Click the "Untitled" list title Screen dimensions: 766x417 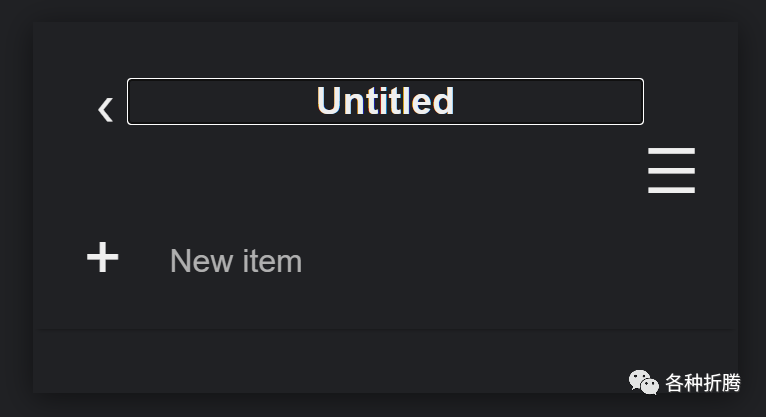[x=385, y=102]
